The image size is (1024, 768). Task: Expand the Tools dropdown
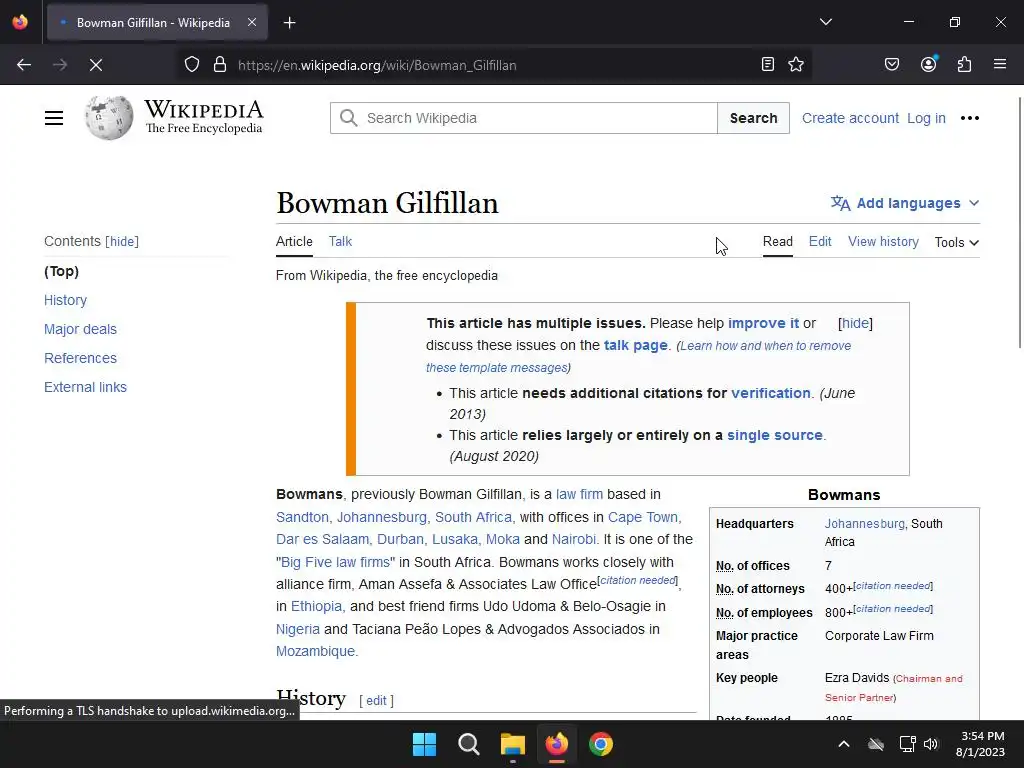(x=957, y=242)
